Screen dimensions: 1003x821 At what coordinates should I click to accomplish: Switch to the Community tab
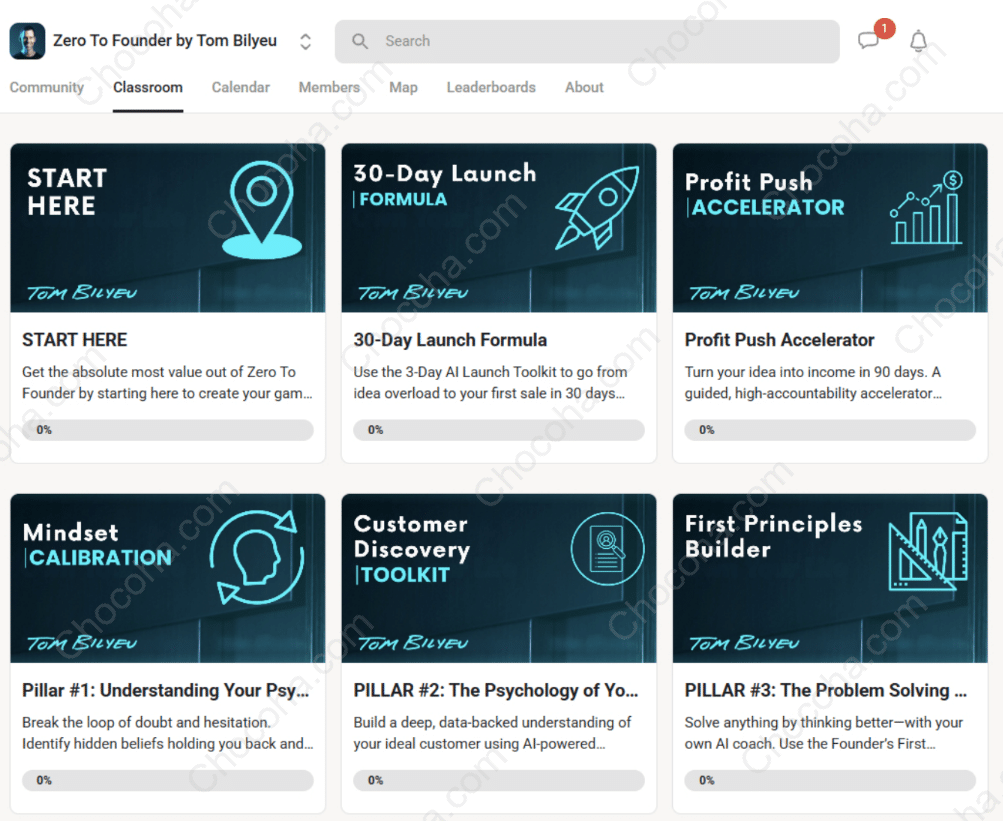pyautogui.click(x=47, y=88)
